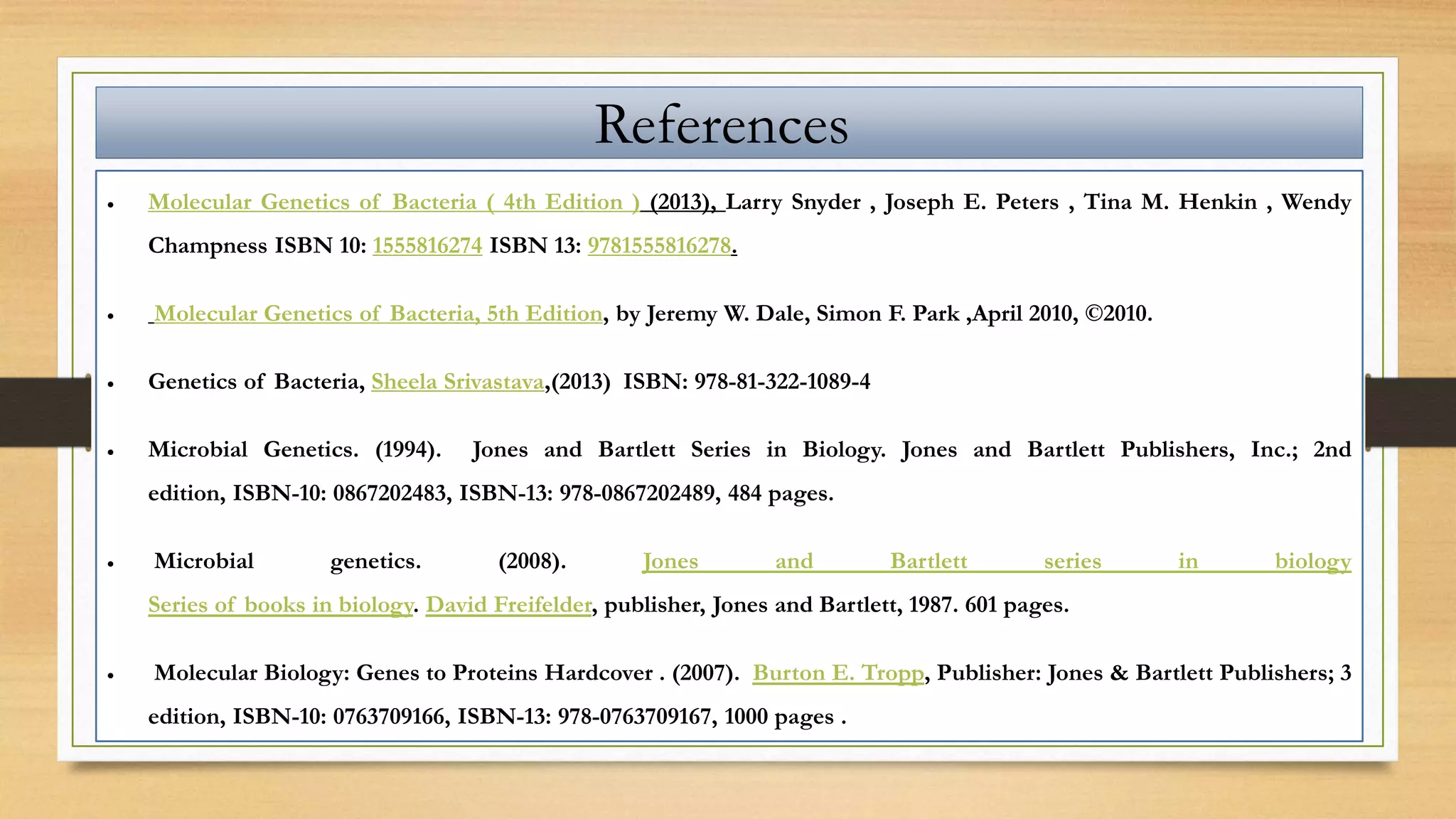
Task: Click the text "484 pages."
Action: tap(781, 493)
